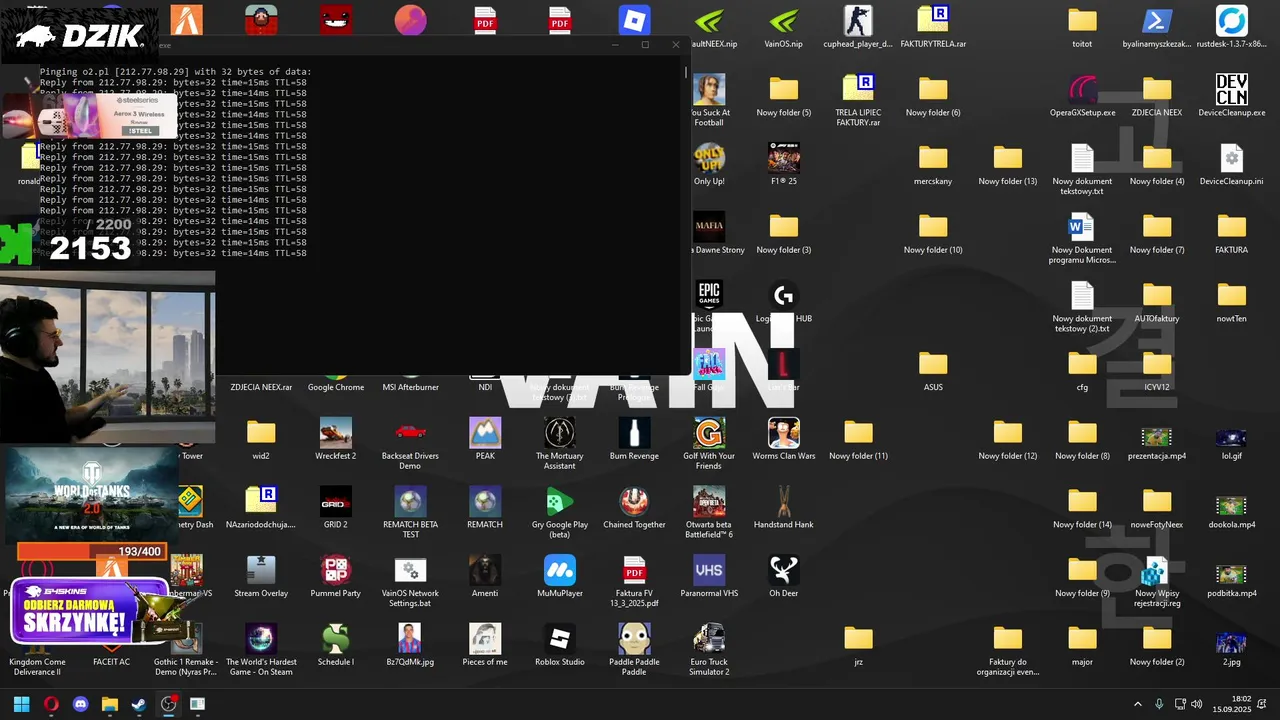Viewport: 1280px width, 720px height.
Task: Open Nowy Wpisy rejestracji.reg file
Action: (1157, 582)
